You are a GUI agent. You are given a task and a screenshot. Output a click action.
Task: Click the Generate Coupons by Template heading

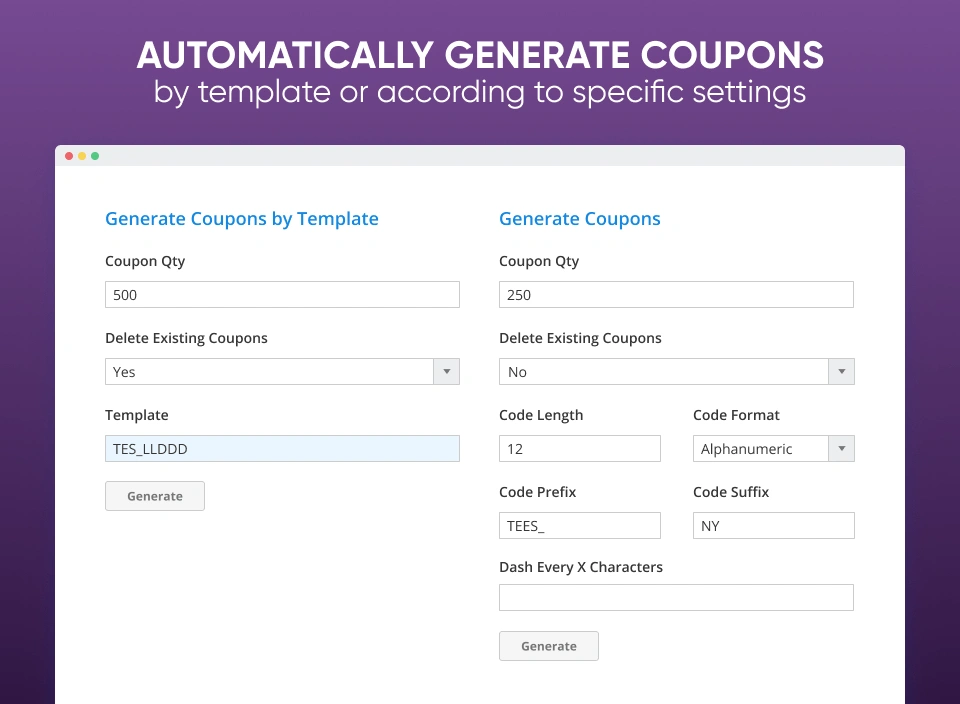241,218
